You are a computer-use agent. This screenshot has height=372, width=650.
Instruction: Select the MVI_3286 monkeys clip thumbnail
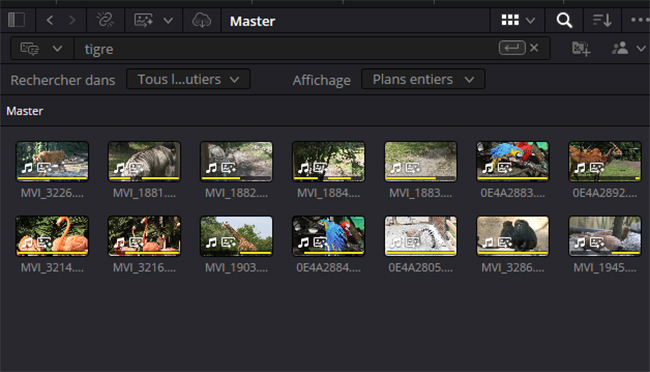(x=512, y=236)
